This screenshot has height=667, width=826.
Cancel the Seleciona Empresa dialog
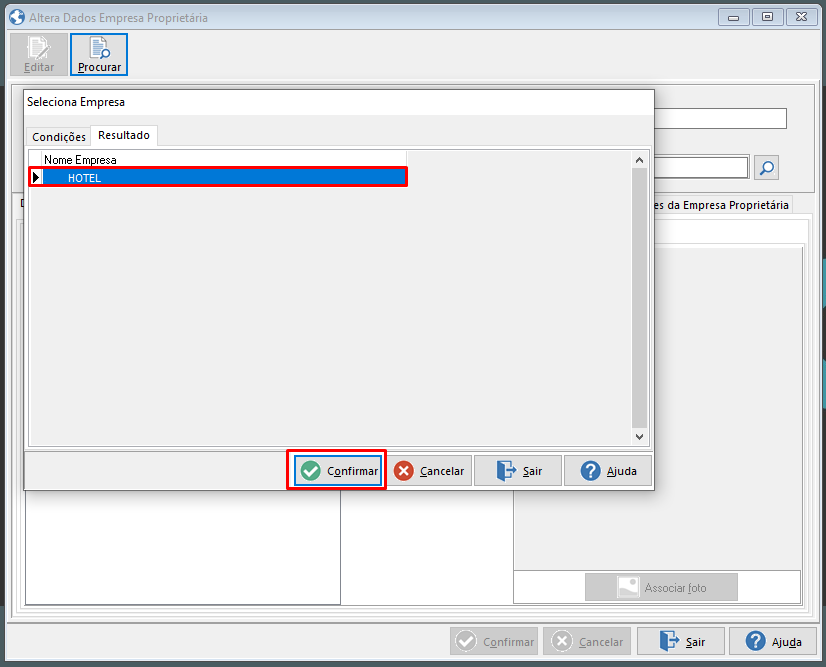pos(430,470)
